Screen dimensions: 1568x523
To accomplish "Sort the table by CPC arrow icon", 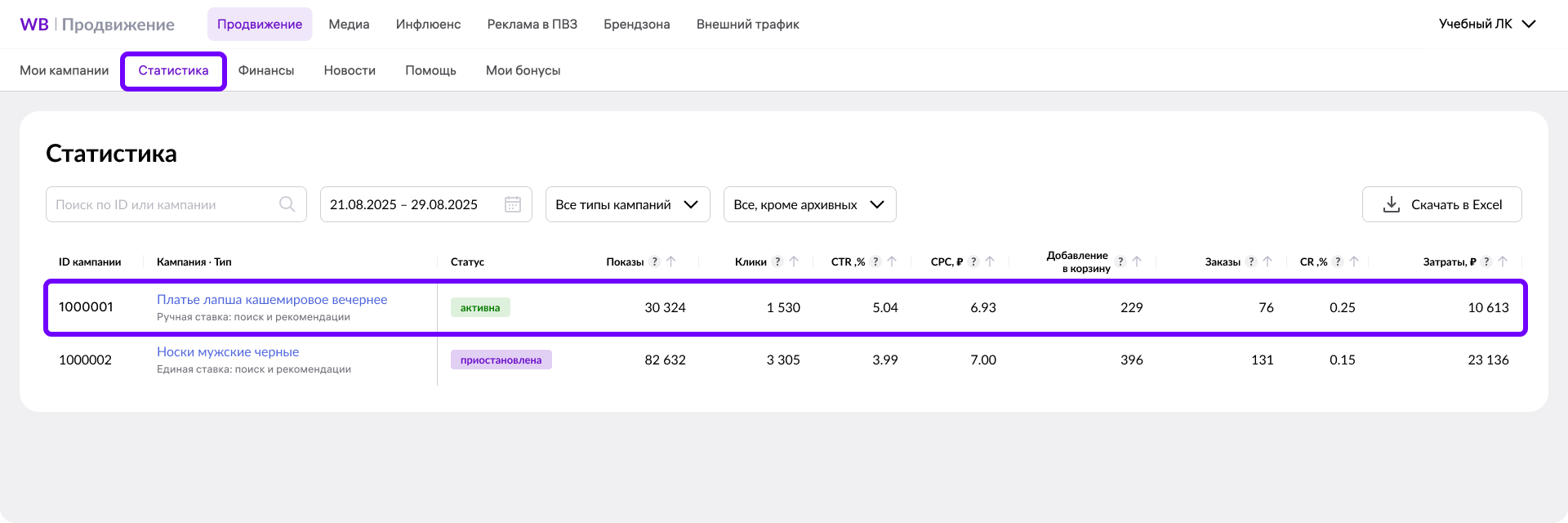I will [990, 261].
